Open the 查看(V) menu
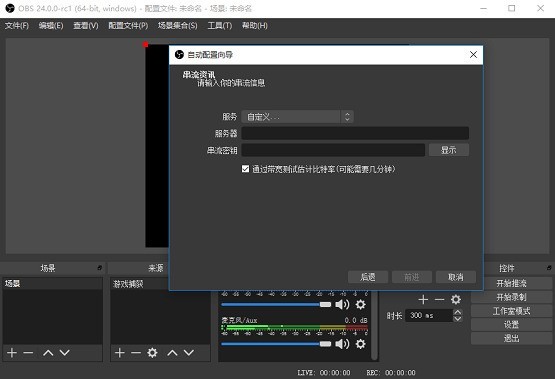Image resolution: width=555 pixels, height=379 pixels. tap(86, 26)
